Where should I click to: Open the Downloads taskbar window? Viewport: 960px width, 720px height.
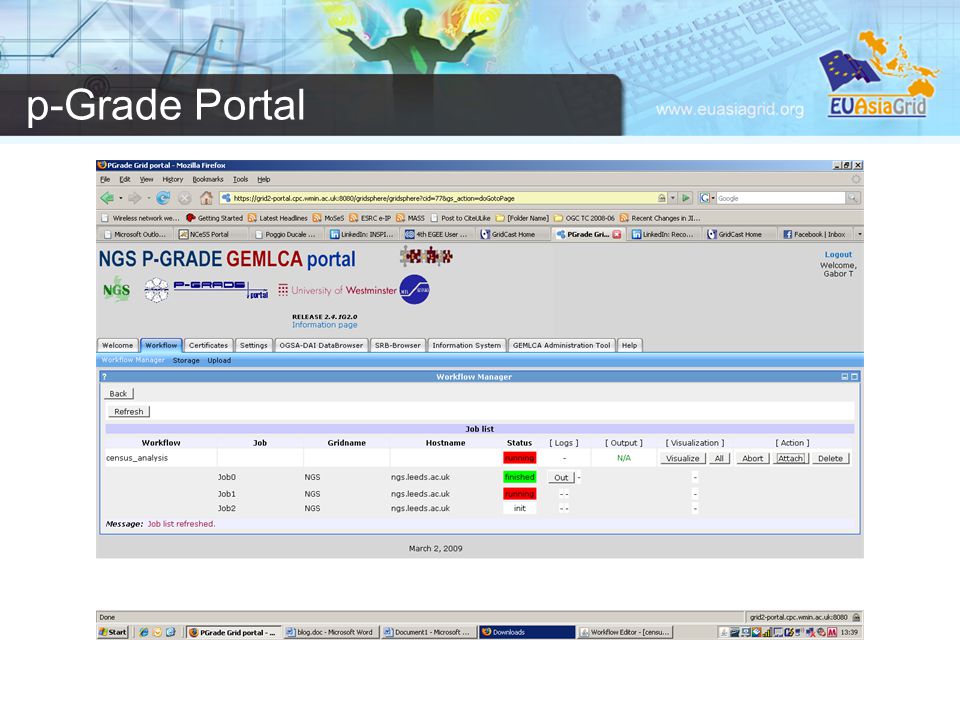point(527,632)
